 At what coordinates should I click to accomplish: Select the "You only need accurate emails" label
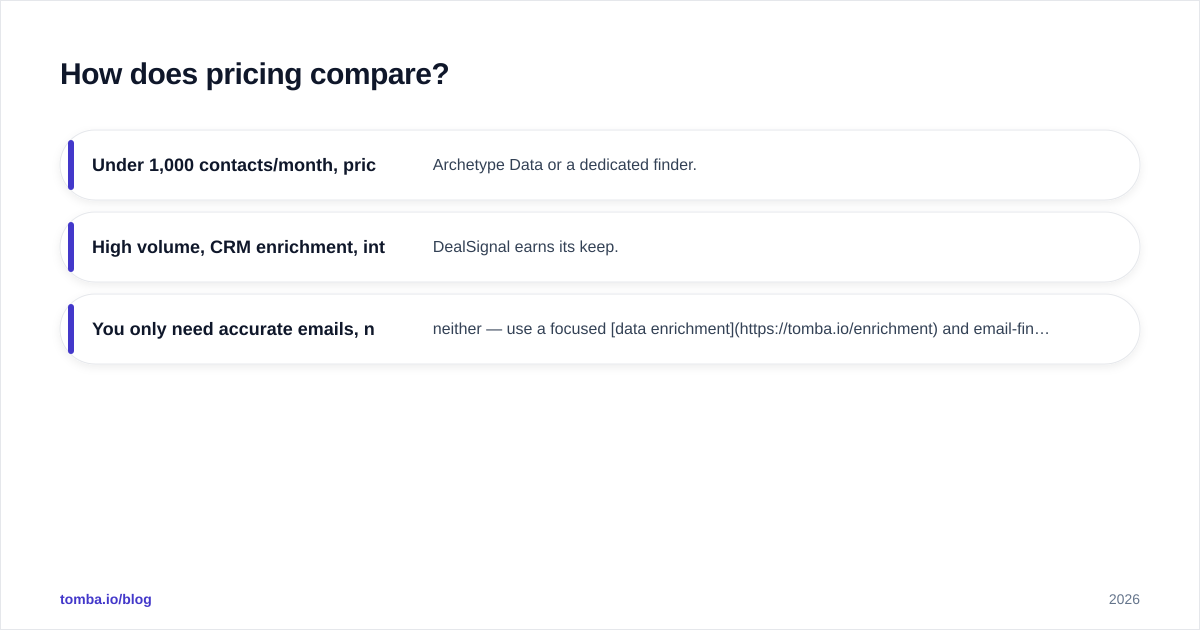pyautogui.click(x=233, y=329)
